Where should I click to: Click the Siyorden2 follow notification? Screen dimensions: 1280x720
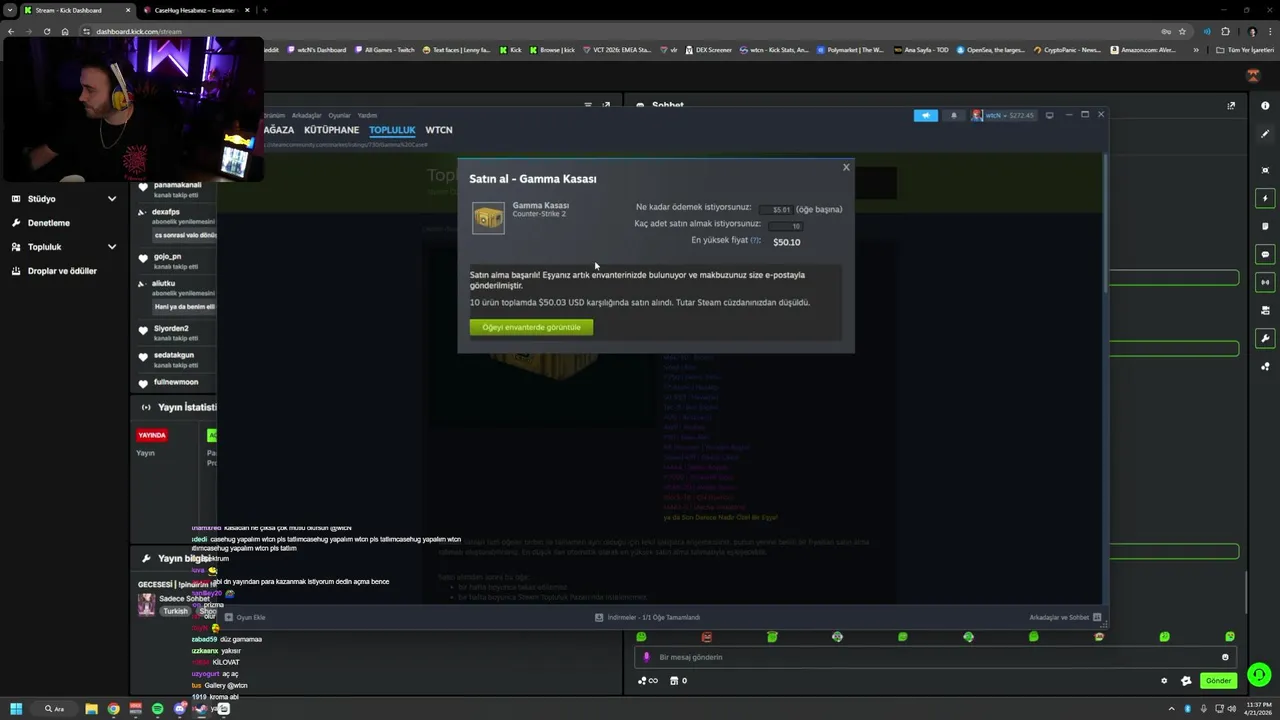[x=176, y=332]
